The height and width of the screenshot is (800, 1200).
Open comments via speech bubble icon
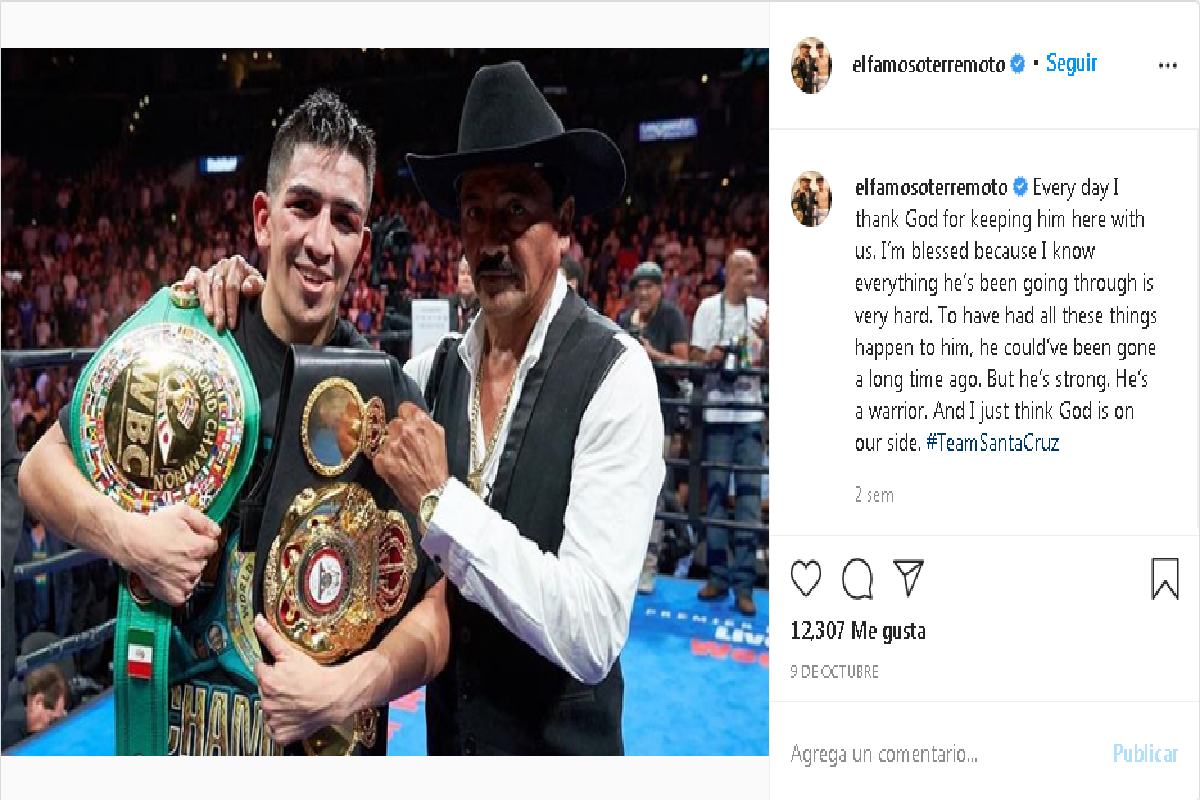point(857,579)
